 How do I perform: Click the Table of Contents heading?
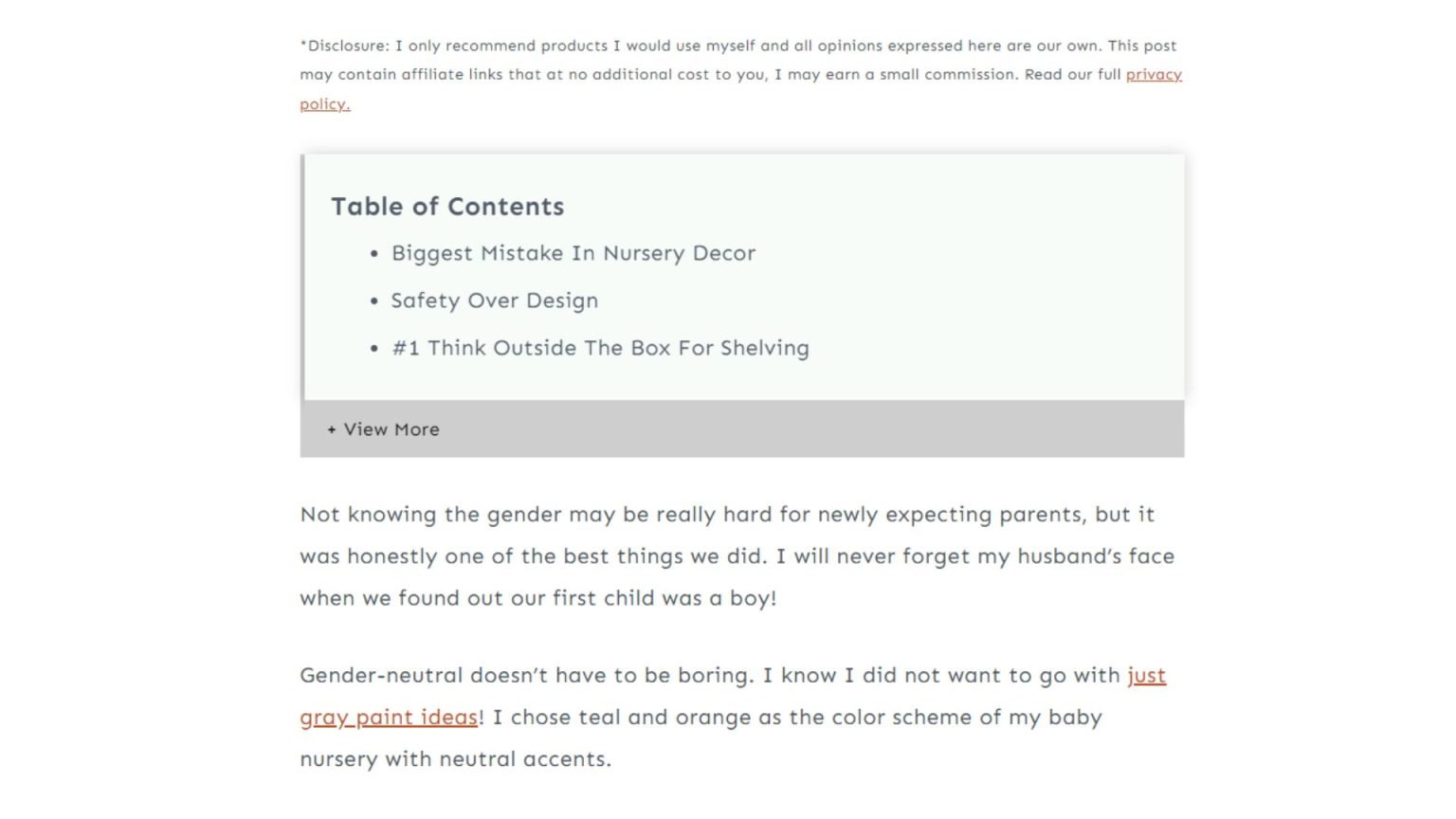[x=447, y=207]
